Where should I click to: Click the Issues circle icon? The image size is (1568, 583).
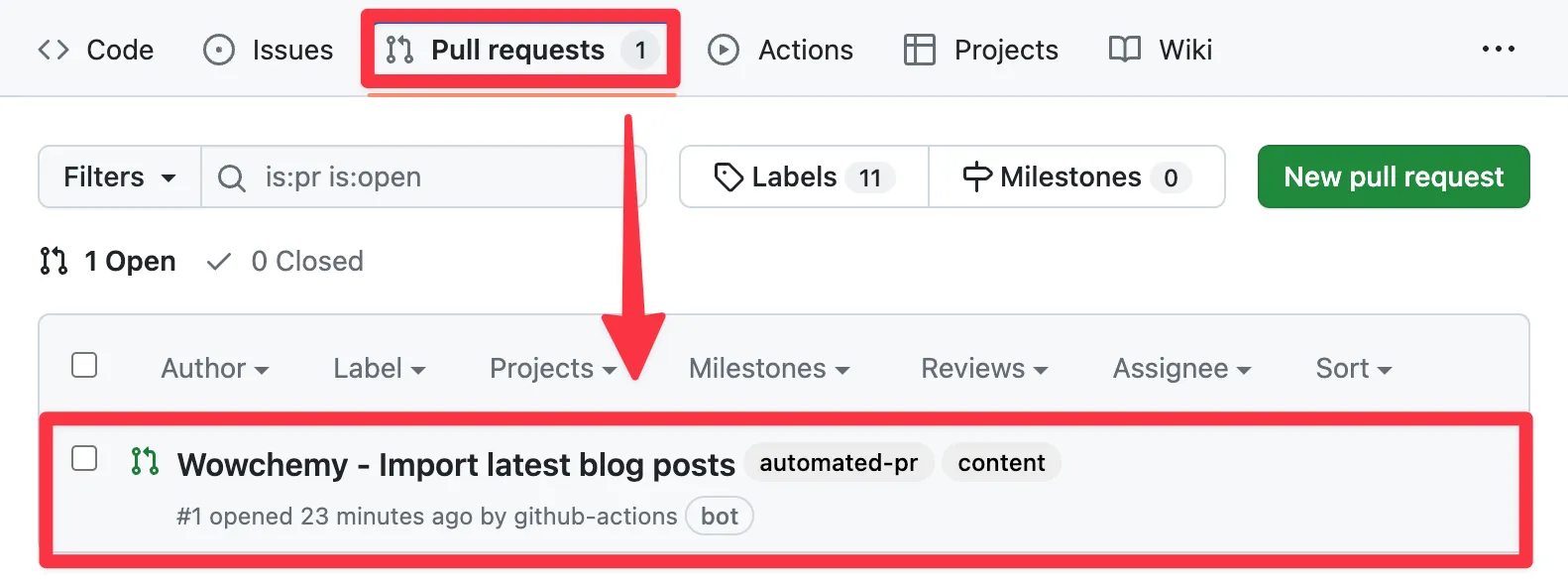click(219, 49)
